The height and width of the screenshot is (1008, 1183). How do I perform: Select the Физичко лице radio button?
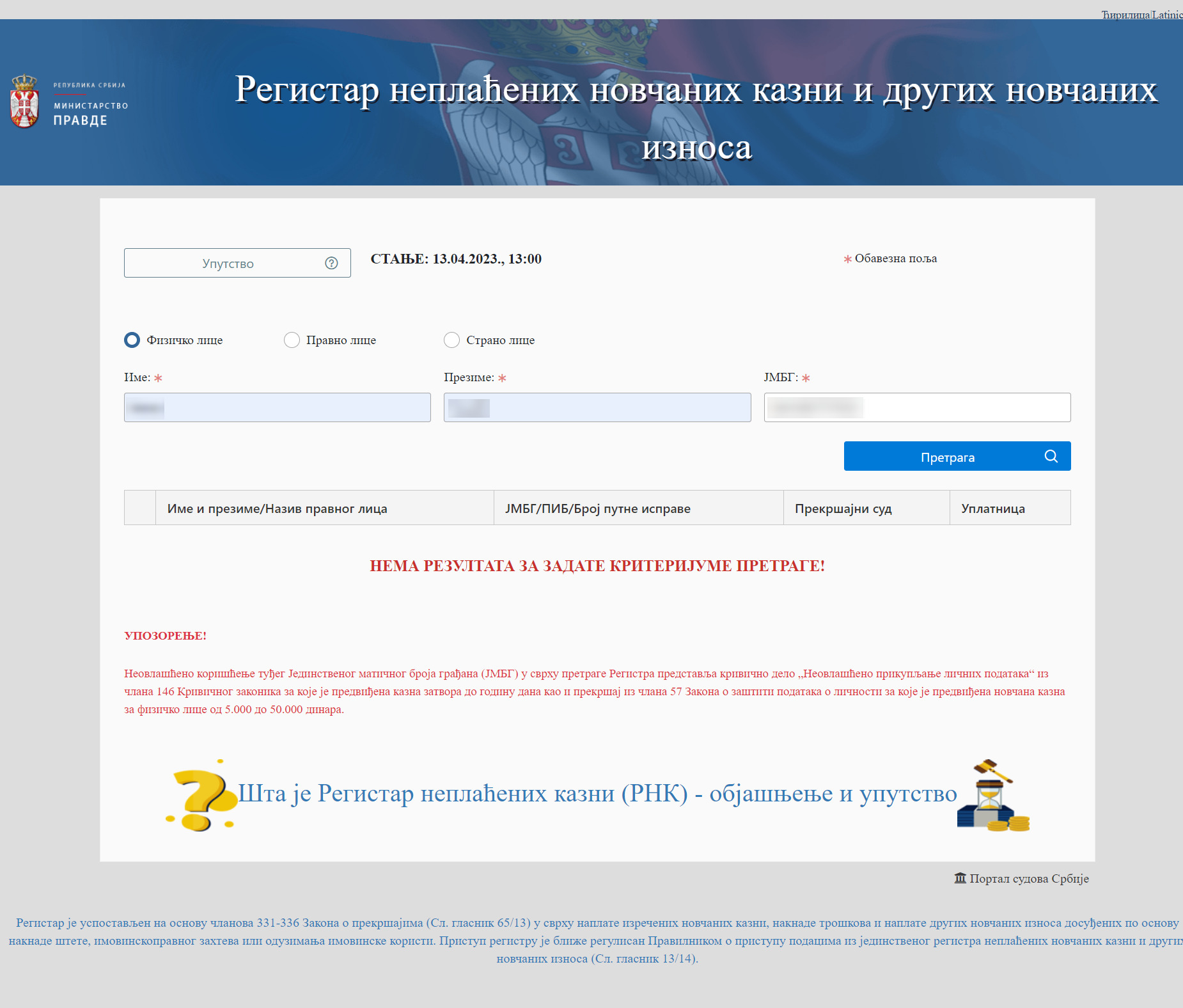tap(132, 340)
